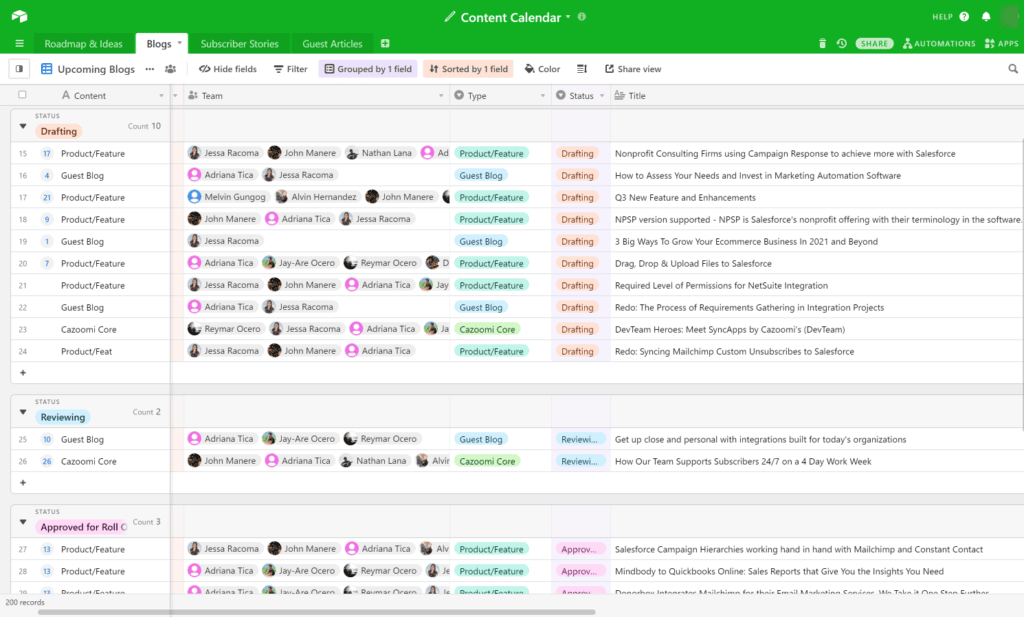This screenshot has height=617, width=1024.
Task: Add a record to Drafting group
Action: pos(23,373)
